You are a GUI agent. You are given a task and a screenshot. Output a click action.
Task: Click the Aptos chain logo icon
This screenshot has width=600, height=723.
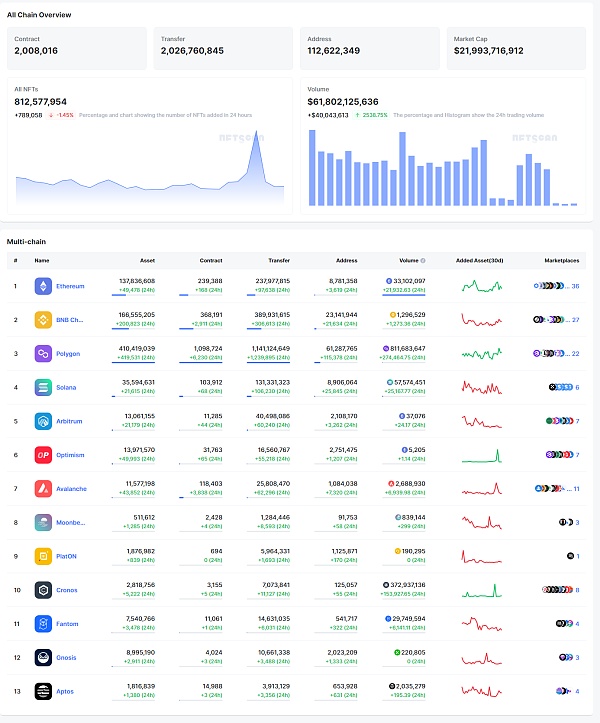[x=43, y=691]
